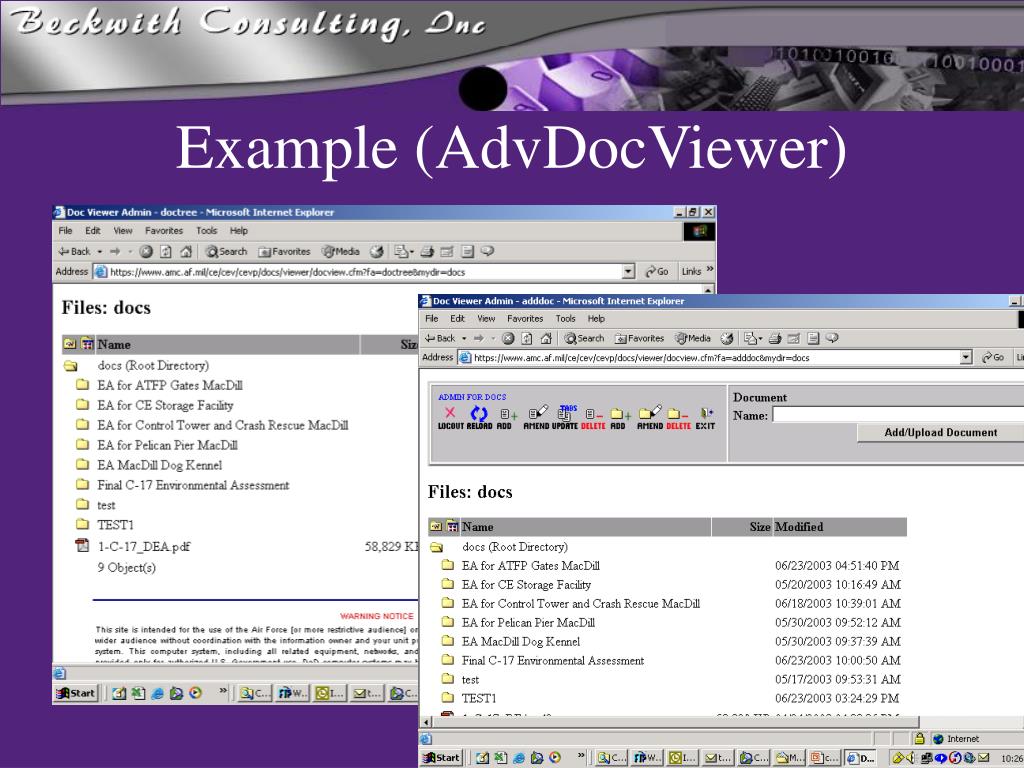This screenshot has height=768, width=1024.
Task: Open EA MacDill Dog Kennel in doctree window
Action: click(159, 465)
